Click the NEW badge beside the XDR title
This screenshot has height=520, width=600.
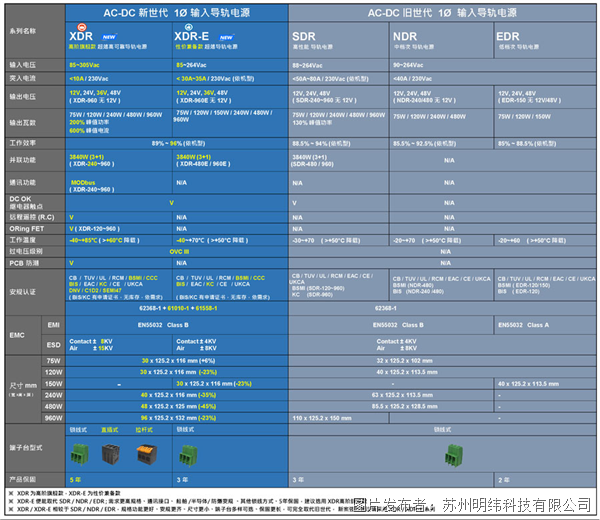(x=109, y=37)
